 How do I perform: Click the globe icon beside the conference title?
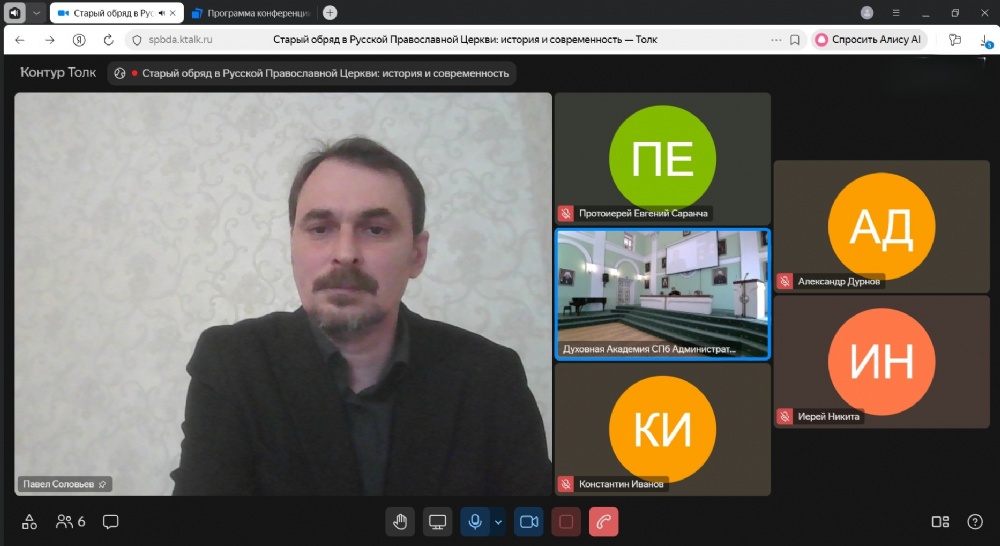pos(119,73)
